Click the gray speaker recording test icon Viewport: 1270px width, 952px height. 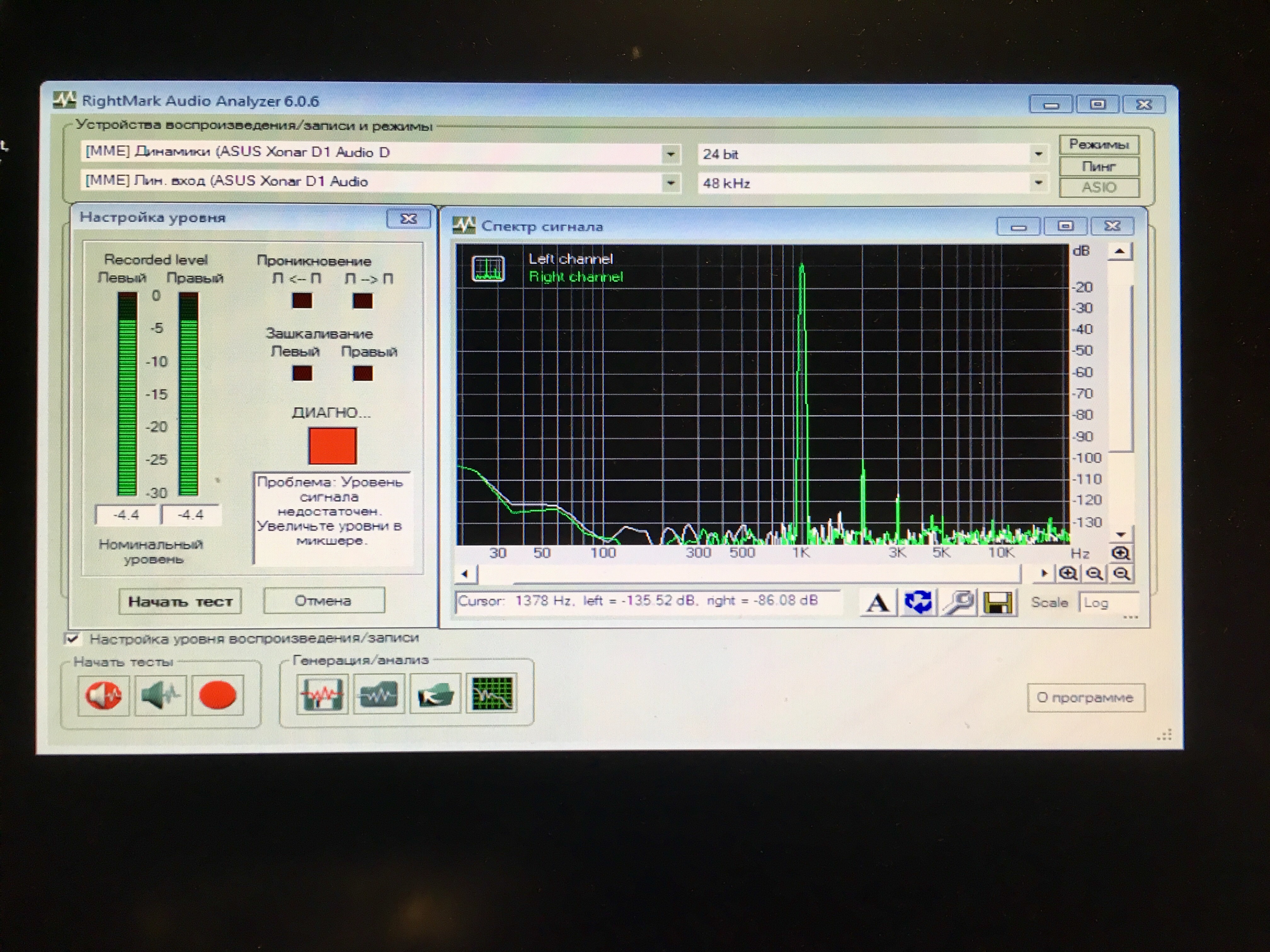pyautogui.click(x=160, y=695)
